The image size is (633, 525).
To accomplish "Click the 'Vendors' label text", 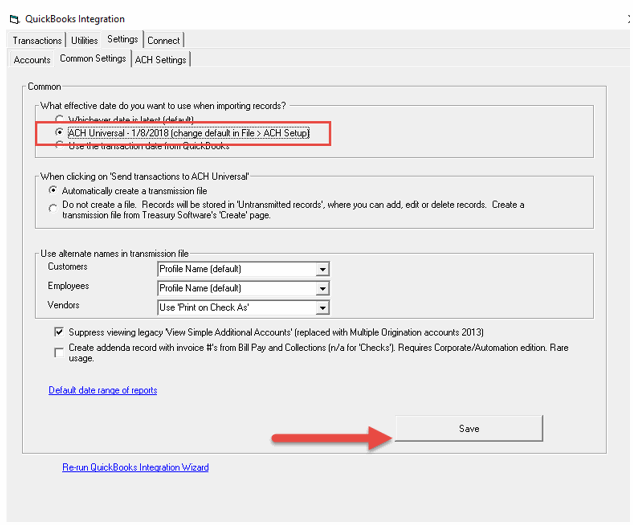I will tap(63, 305).
